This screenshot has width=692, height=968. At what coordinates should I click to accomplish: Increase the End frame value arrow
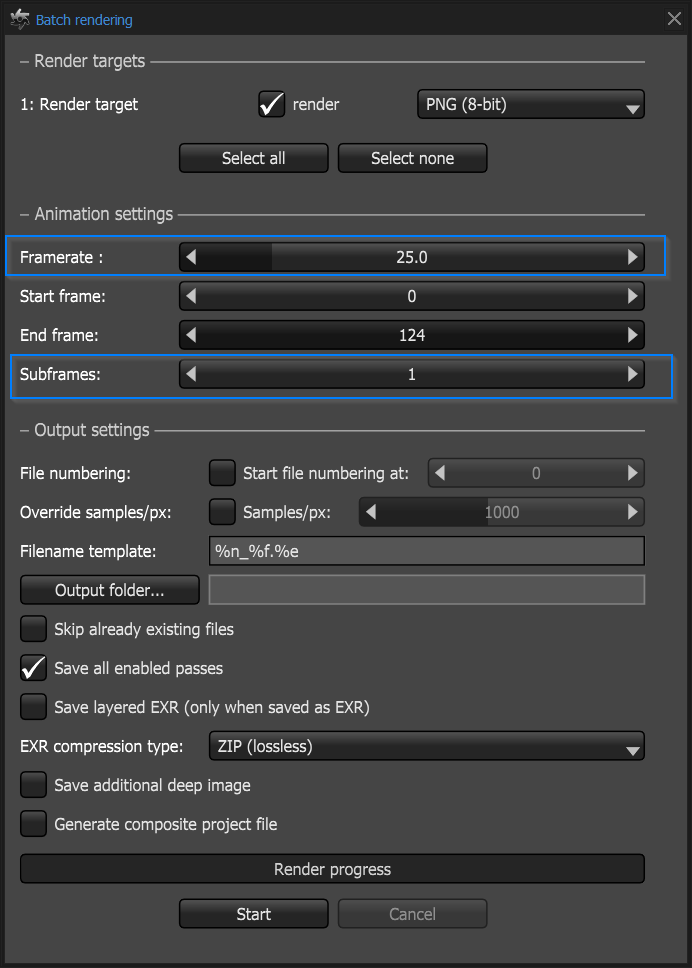tap(632, 335)
